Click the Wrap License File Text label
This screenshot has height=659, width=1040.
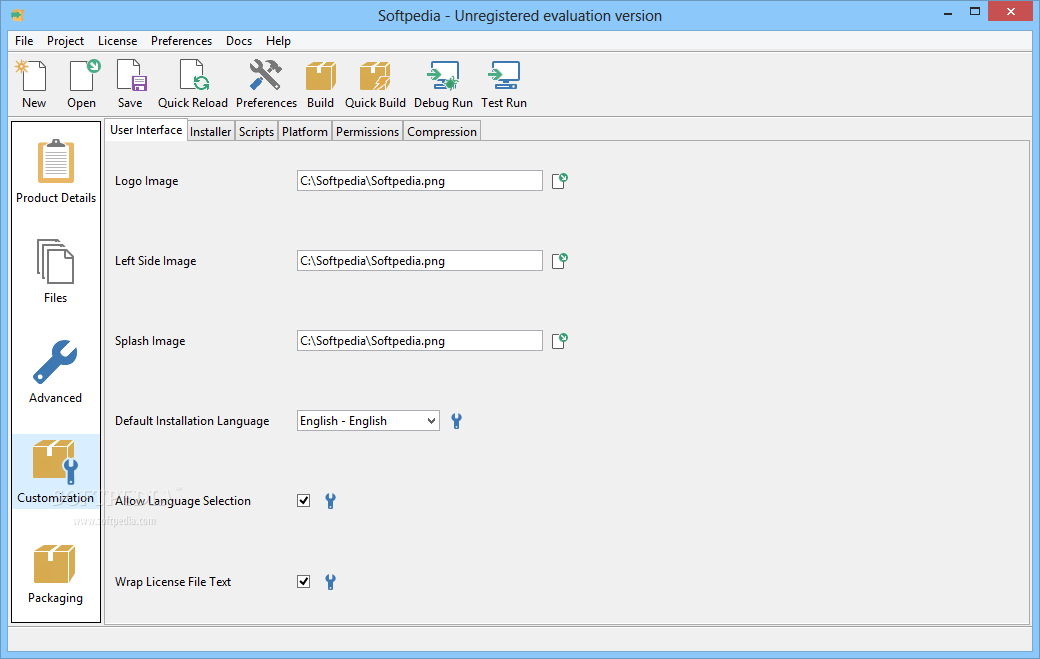coord(172,581)
